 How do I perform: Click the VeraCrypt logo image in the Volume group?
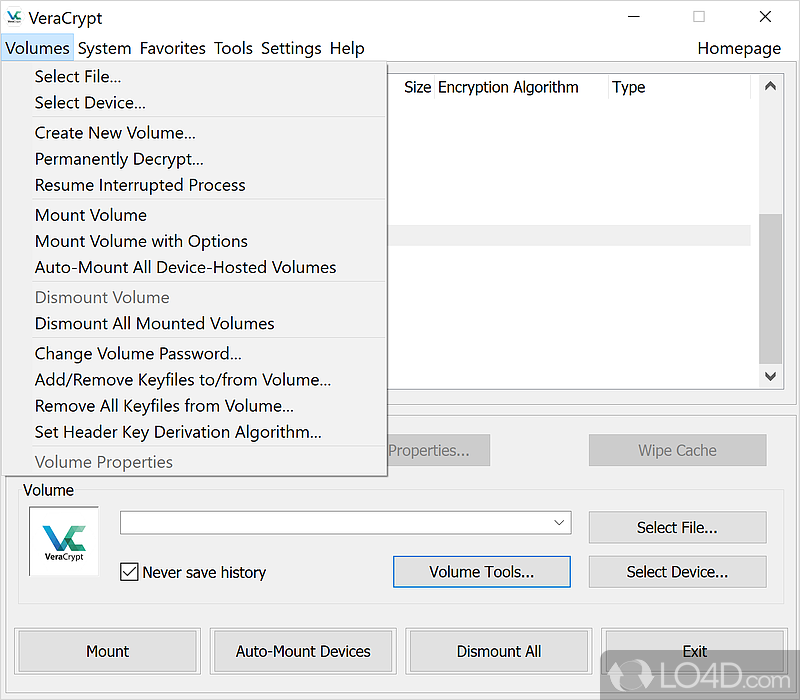(x=64, y=541)
